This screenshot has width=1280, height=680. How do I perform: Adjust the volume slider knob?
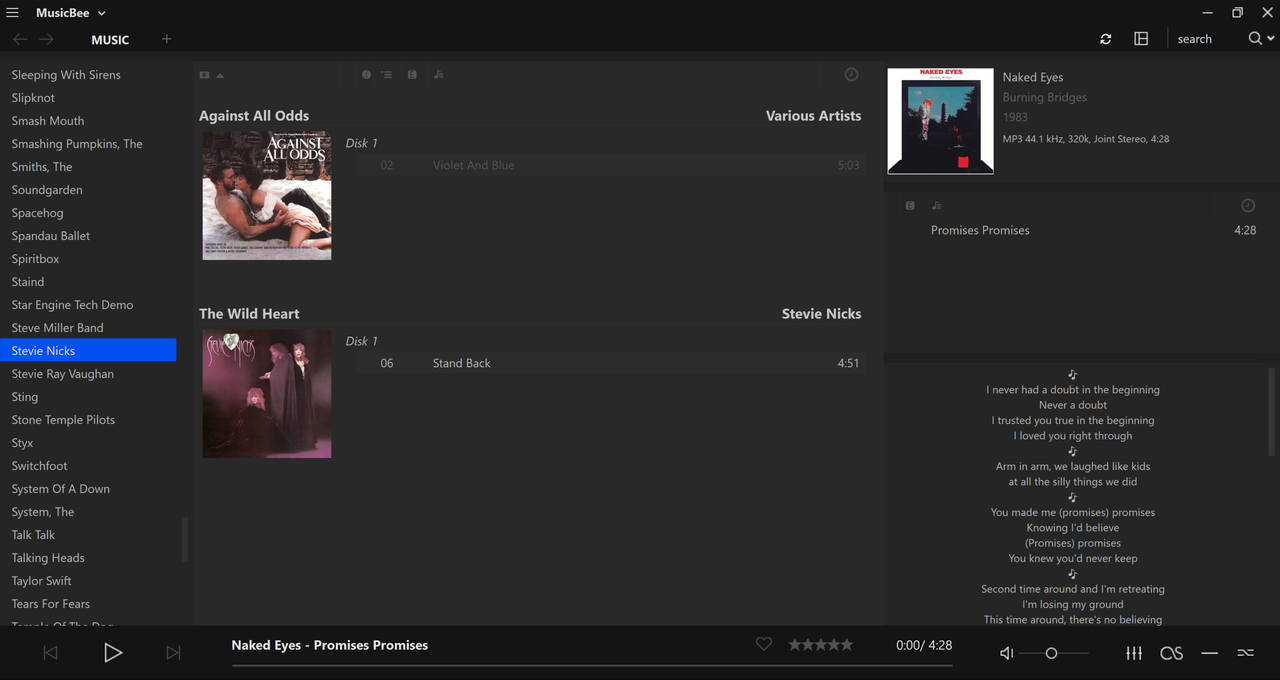1051,653
